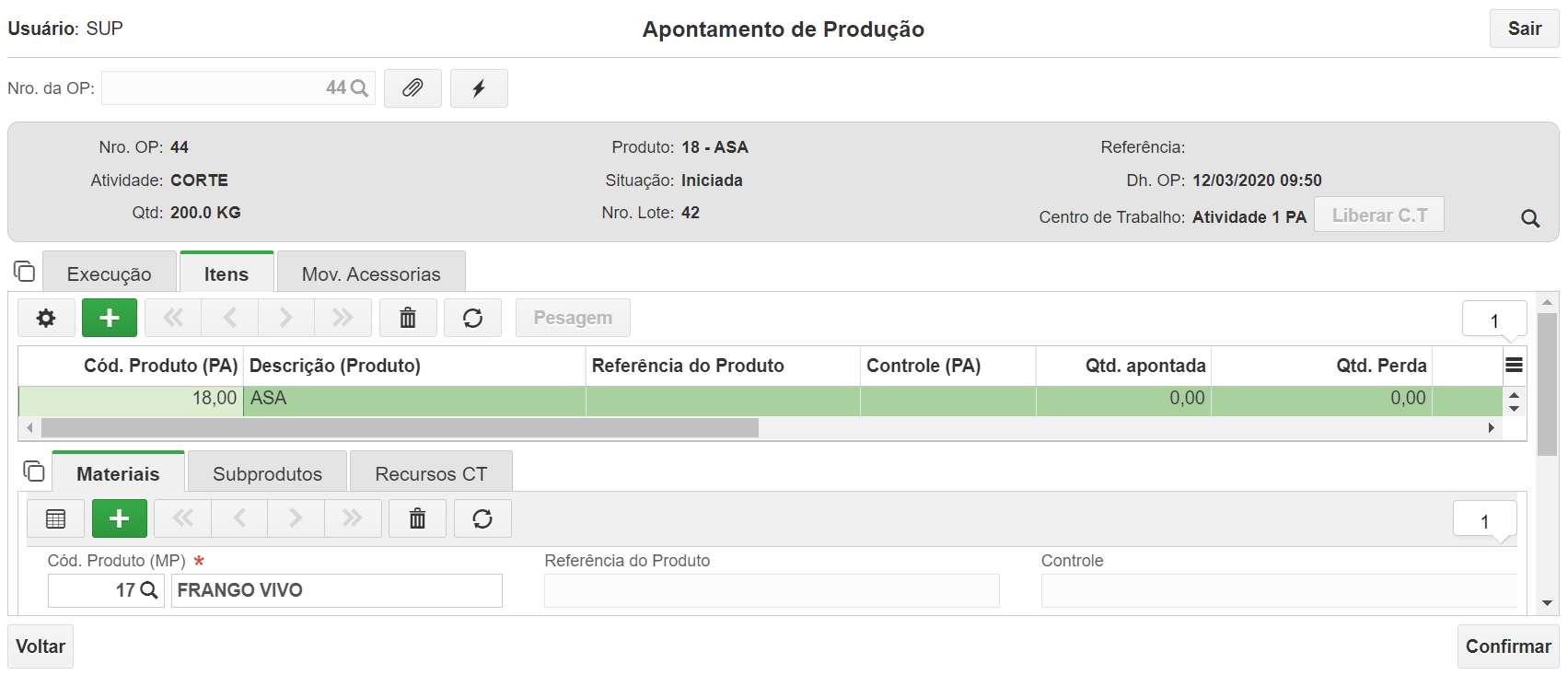Click the Voltar button
This screenshot has width=1568, height=675.
[41, 646]
